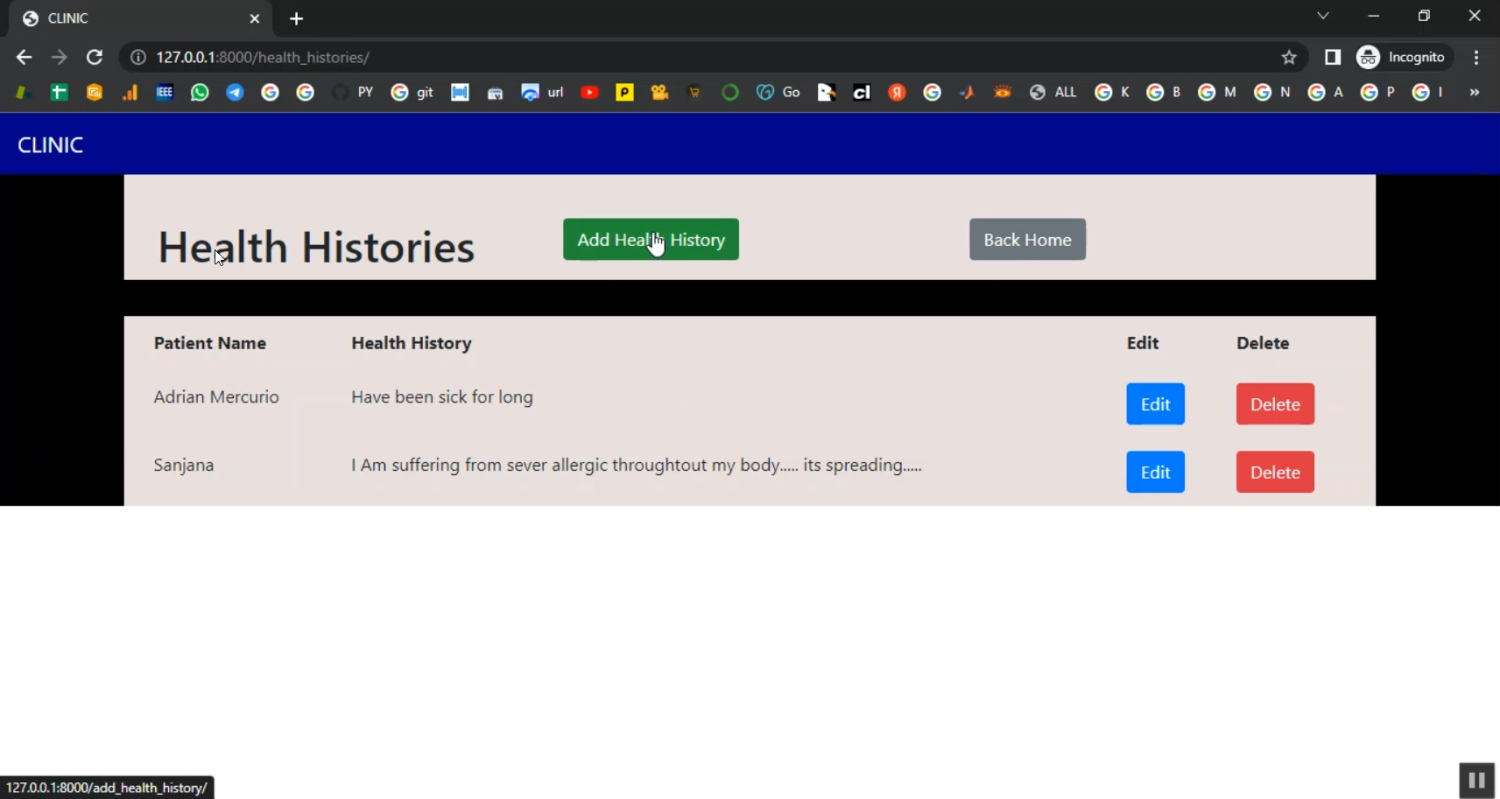Go back to the previous page

click(x=24, y=57)
